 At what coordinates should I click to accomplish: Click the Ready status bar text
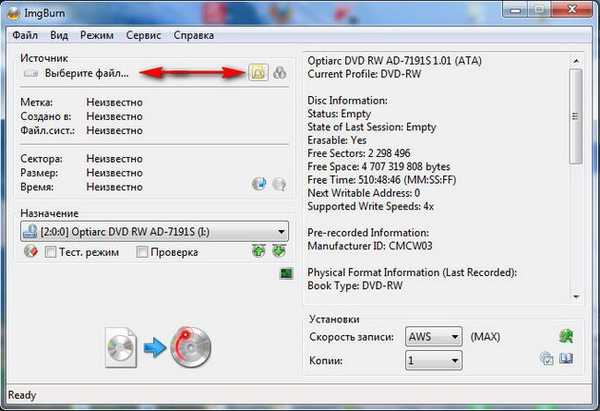pyautogui.click(x=22, y=395)
